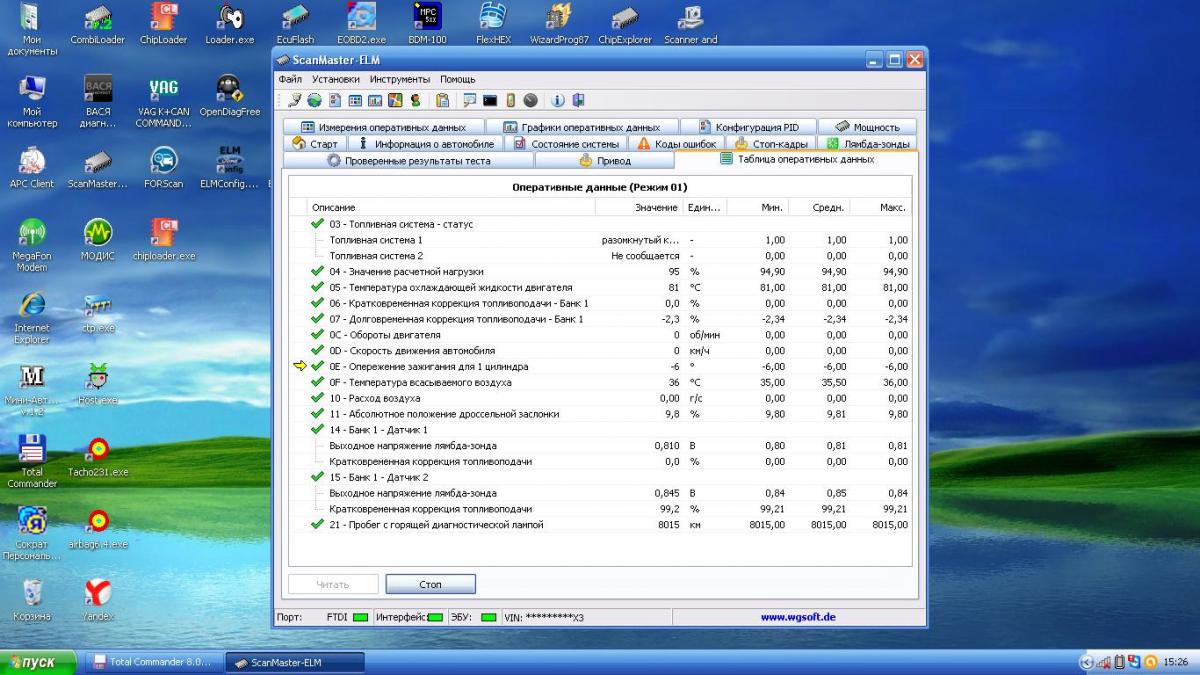The height and width of the screenshot is (675, 1200).
Task: Click the colorful map icon in ScanMaster toolbar
Action: (x=395, y=100)
